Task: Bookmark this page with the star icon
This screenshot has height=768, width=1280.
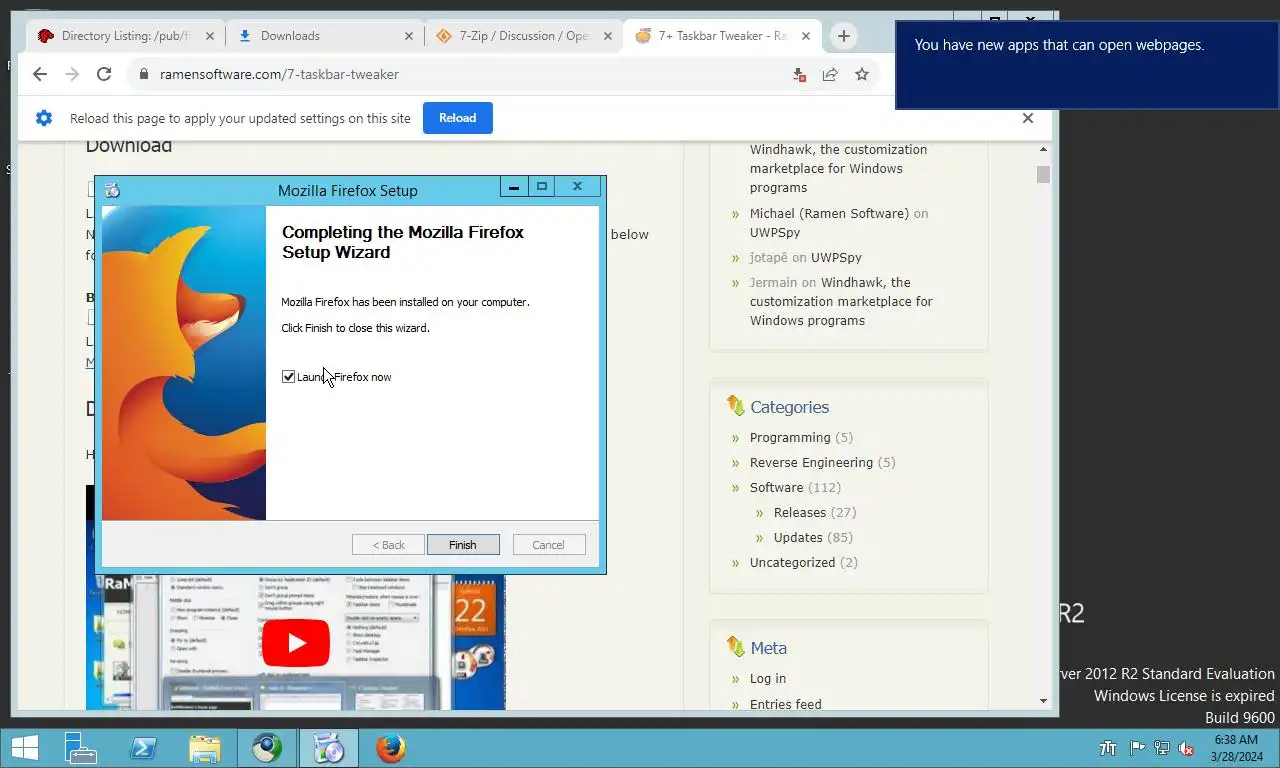Action: [x=861, y=74]
